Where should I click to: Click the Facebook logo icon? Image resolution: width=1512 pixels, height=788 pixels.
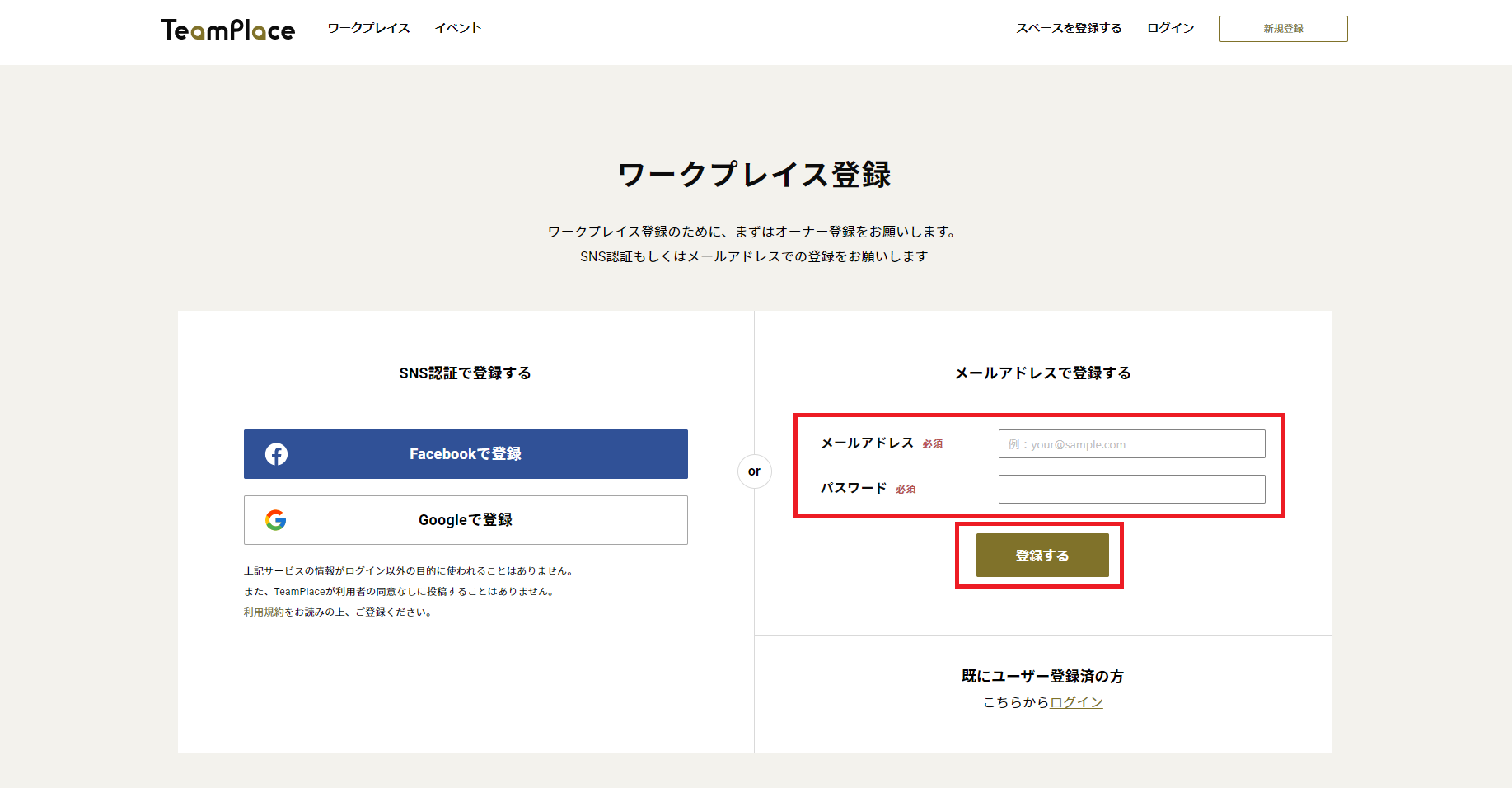coord(276,454)
